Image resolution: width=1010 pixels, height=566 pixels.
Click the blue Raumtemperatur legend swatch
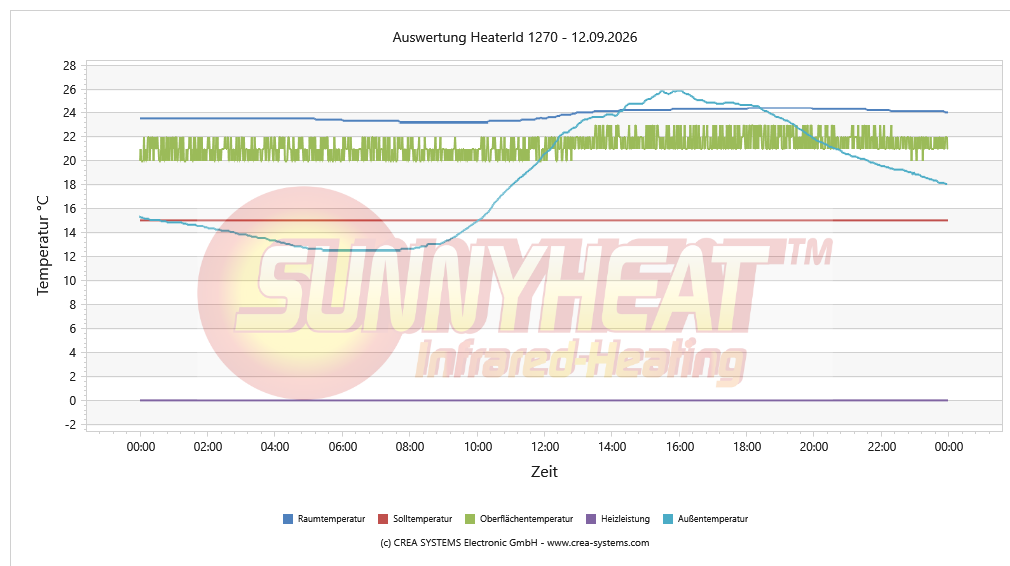[288, 519]
